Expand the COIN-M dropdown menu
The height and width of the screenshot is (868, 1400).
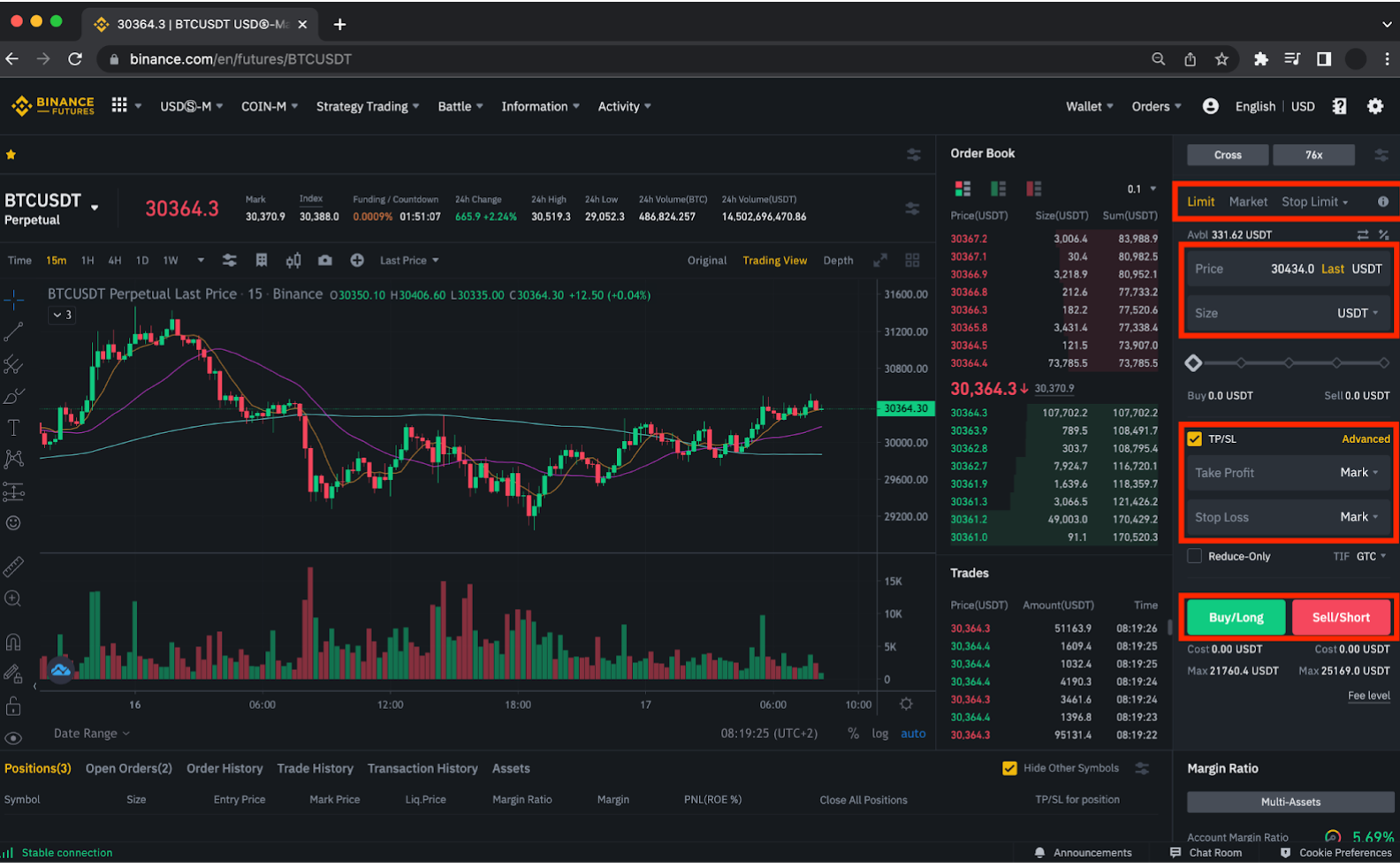tap(270, 106)
